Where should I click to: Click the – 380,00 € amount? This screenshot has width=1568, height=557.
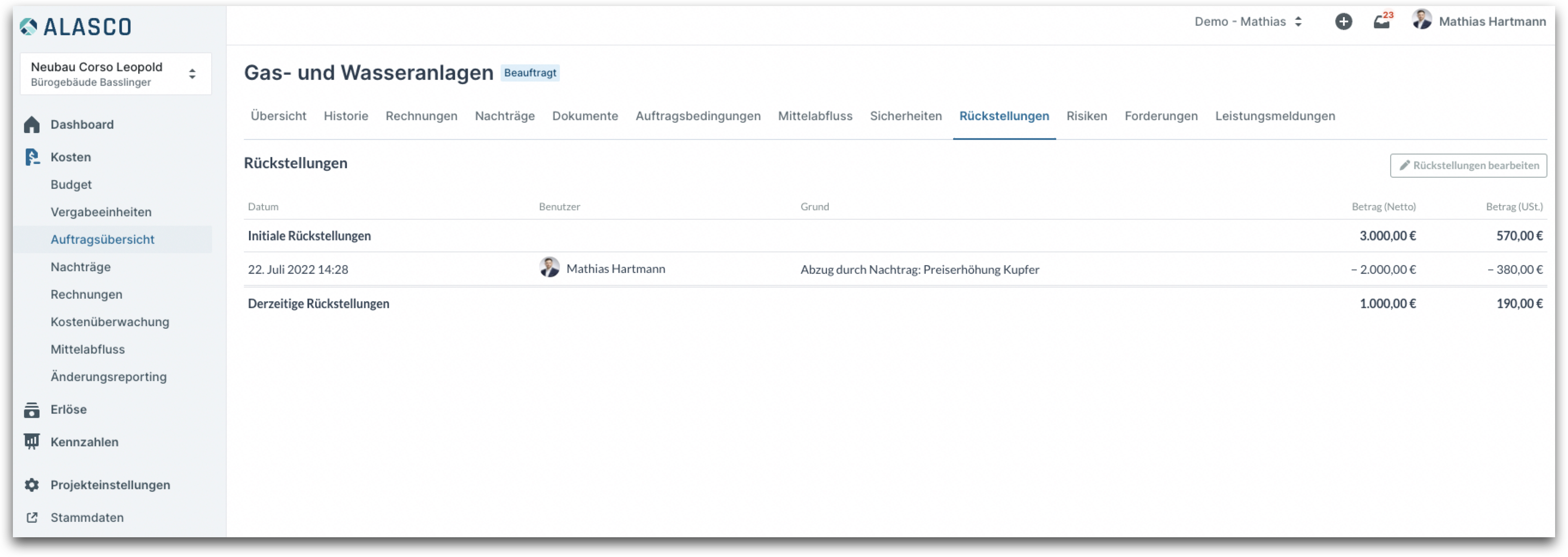[x=1515, y=269]
